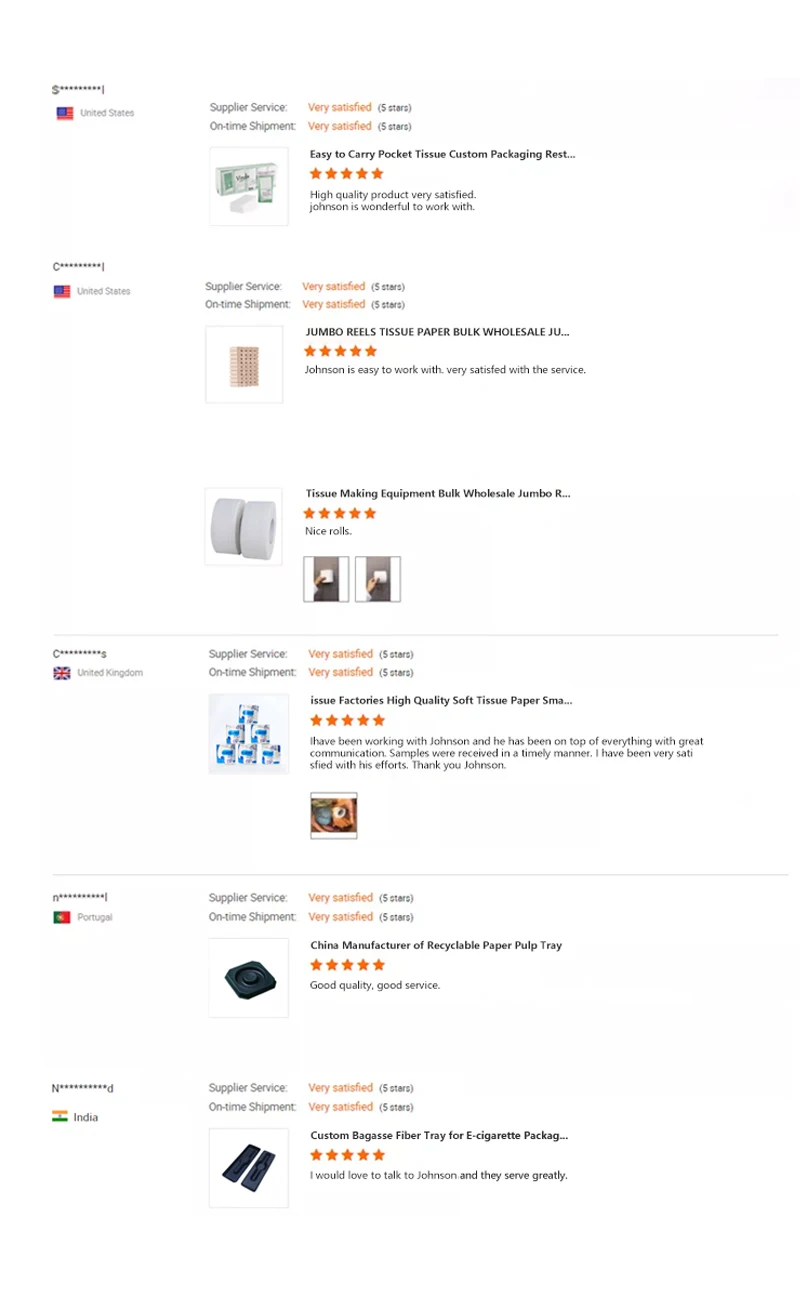Open the jumbo tissue rolls product image
The width and height of the screenshot is (800, 1291).
tap(244, 527)
